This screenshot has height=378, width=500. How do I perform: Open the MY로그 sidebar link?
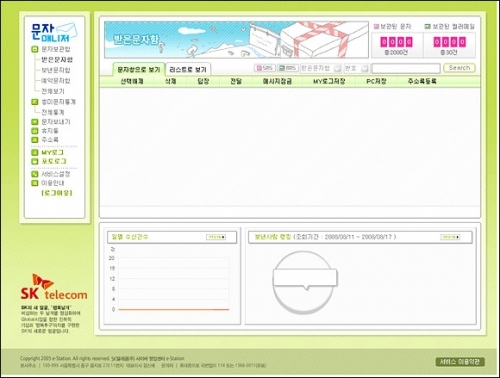coord(52,153)
